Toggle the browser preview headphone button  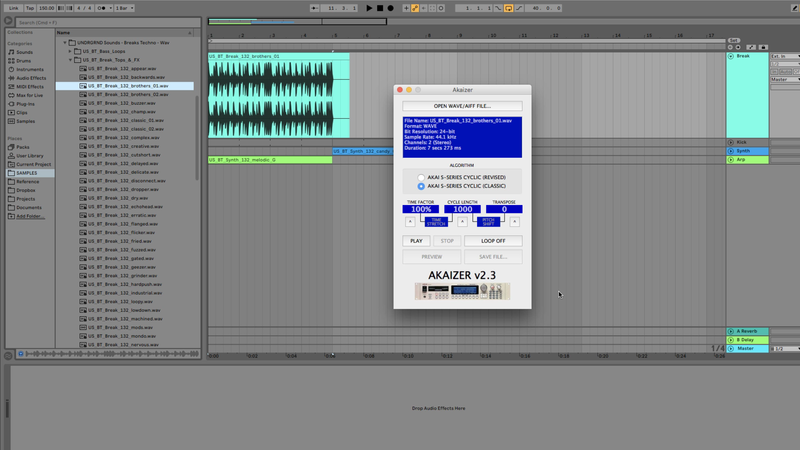tap(21, 354)
